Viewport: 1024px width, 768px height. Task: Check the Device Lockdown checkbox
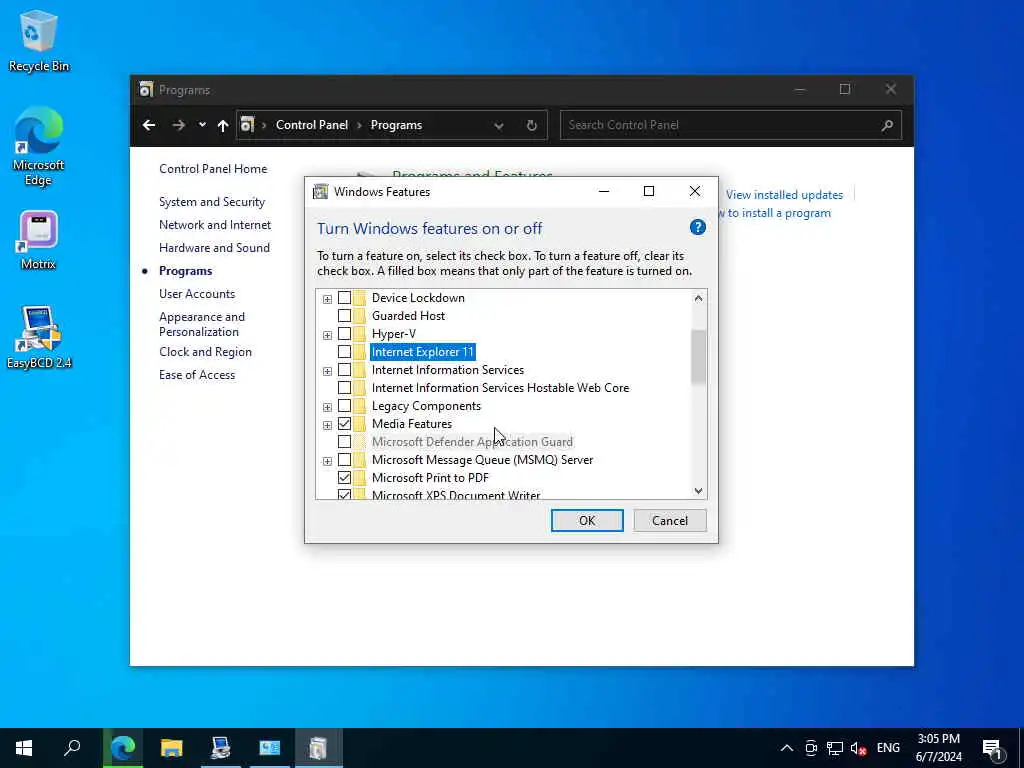coord(344,298)
